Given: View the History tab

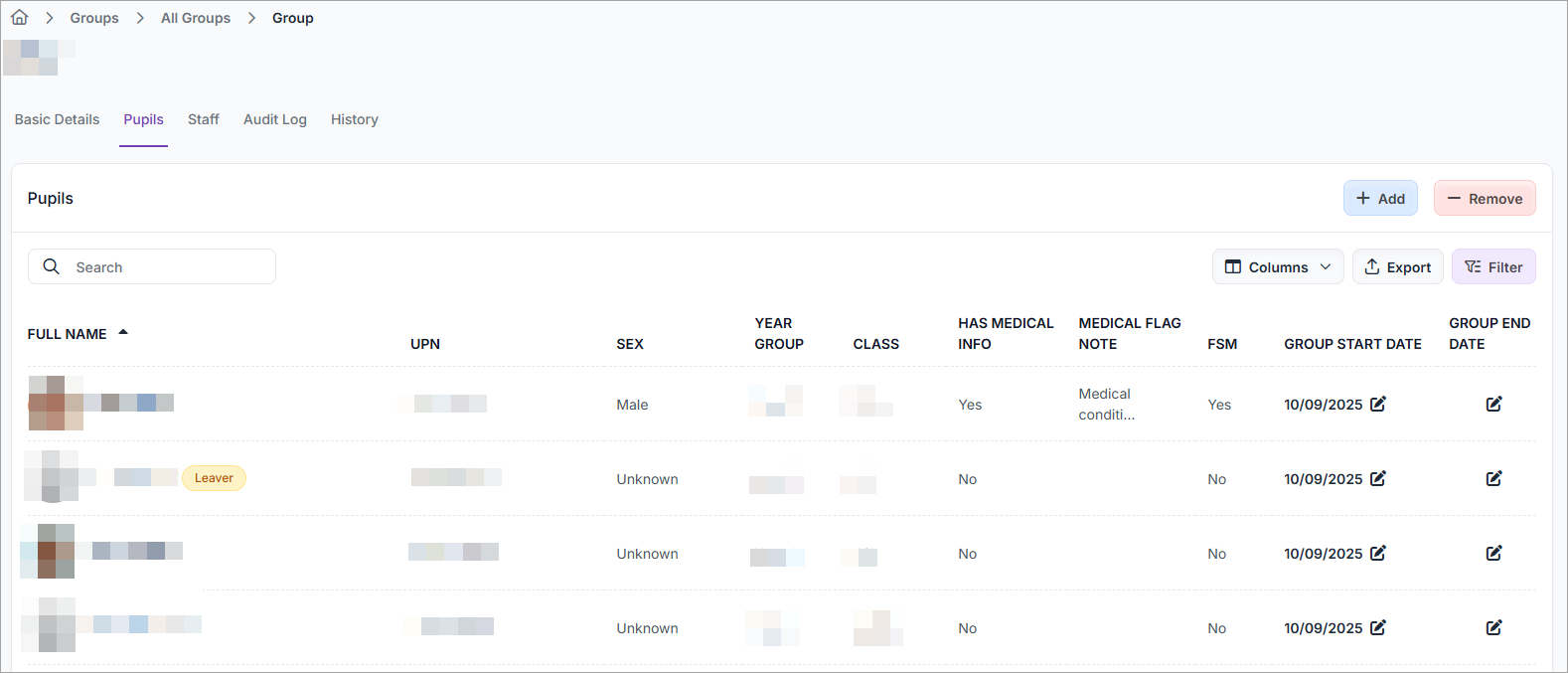Looking at the screenshot, I should pos(354,119).
